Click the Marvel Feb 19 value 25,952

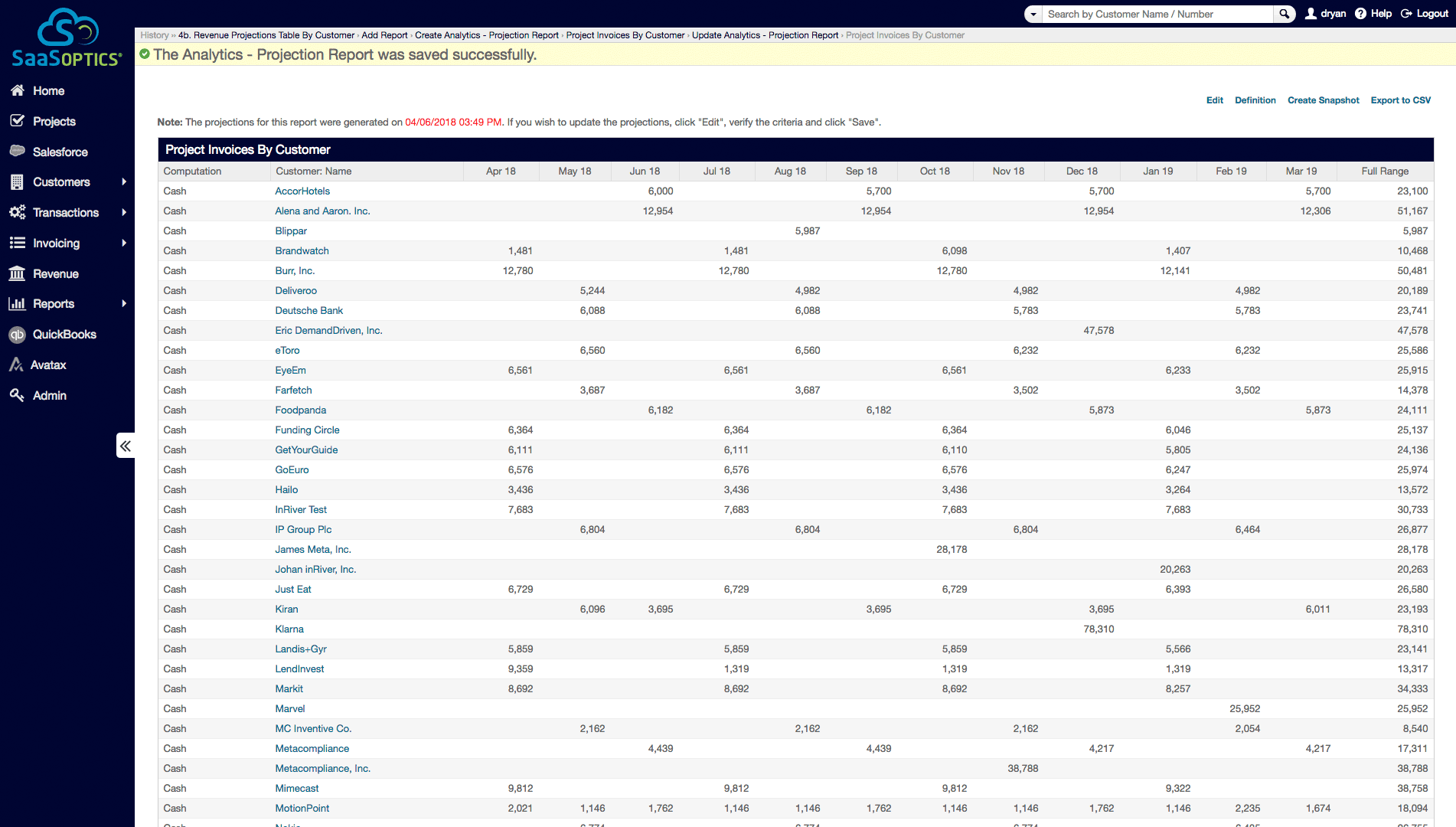(x=1245, y=709)
